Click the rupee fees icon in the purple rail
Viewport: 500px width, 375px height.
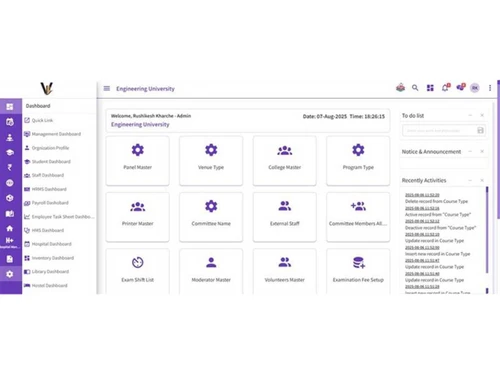tap(10, 167)
